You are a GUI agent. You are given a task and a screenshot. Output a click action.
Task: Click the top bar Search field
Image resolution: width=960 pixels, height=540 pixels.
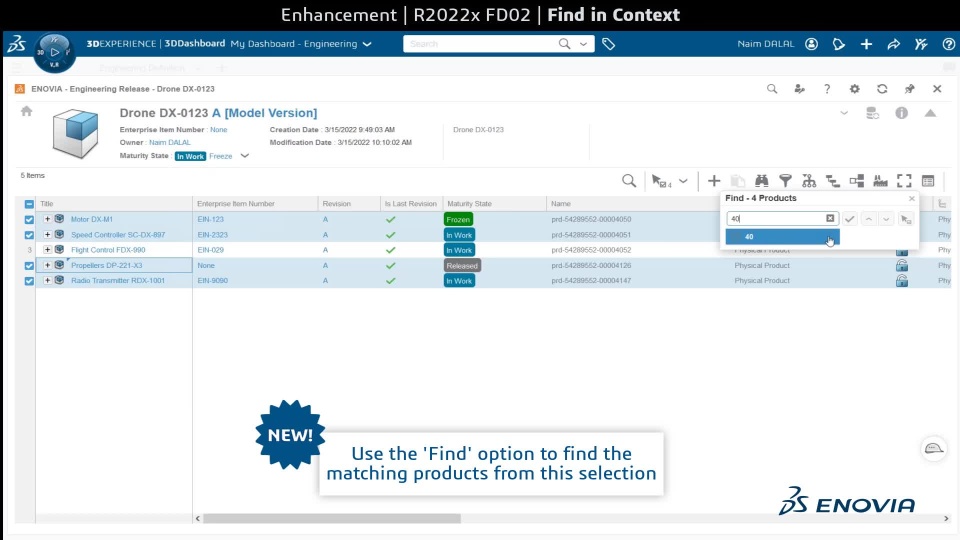(x=481, y=44)
